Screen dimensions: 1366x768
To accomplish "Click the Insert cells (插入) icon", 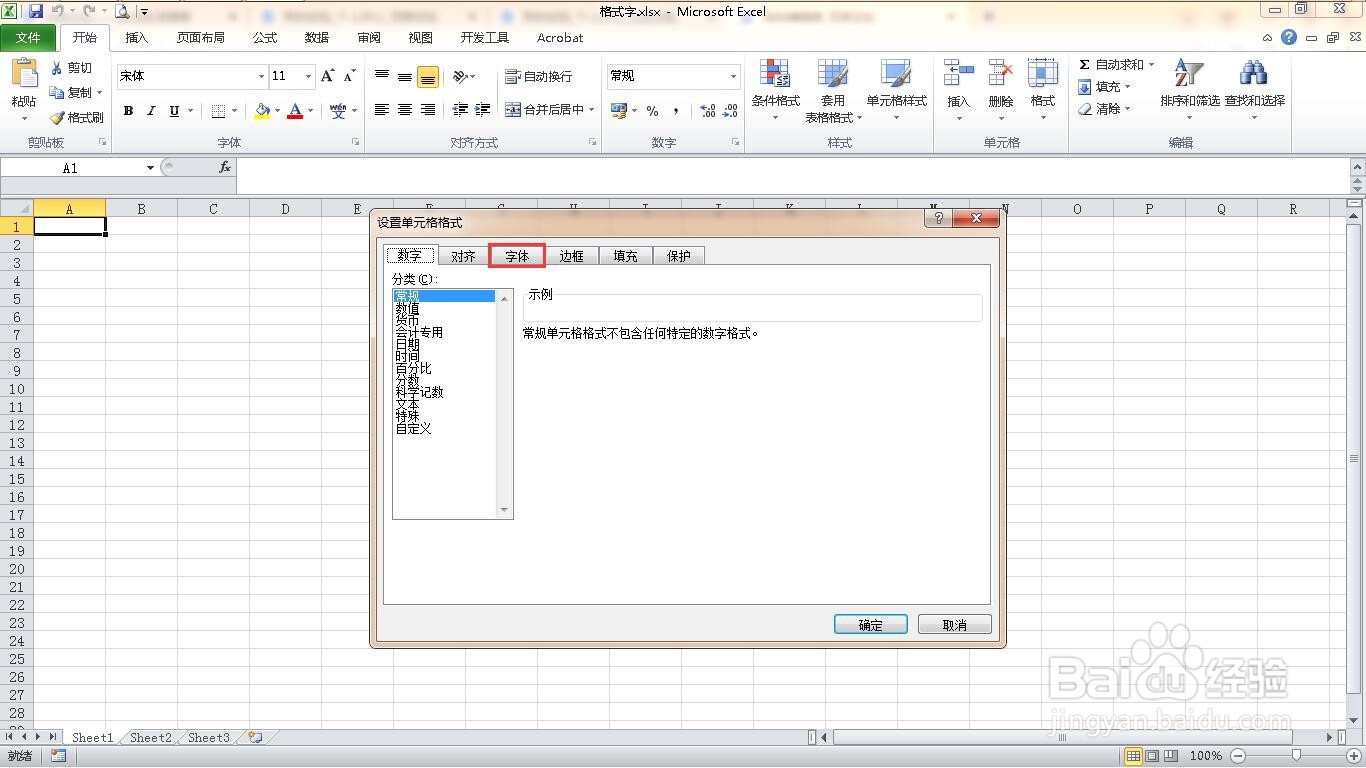I will (x=958, y=74).
